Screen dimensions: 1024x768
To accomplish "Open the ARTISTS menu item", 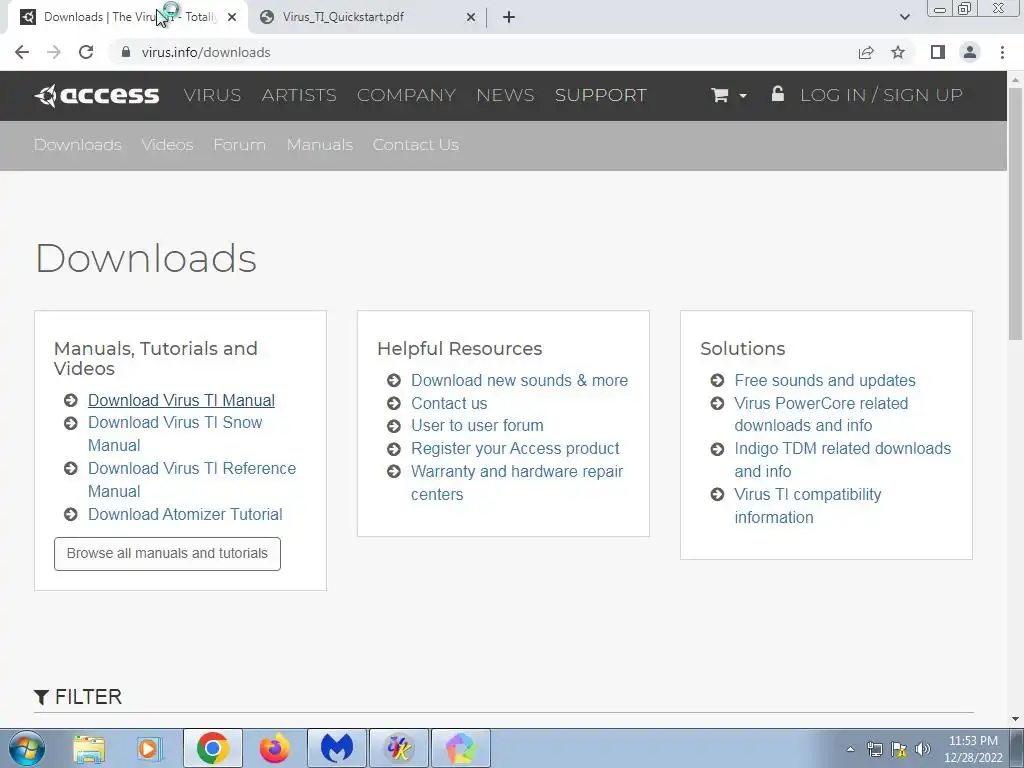I will (299, 95).
